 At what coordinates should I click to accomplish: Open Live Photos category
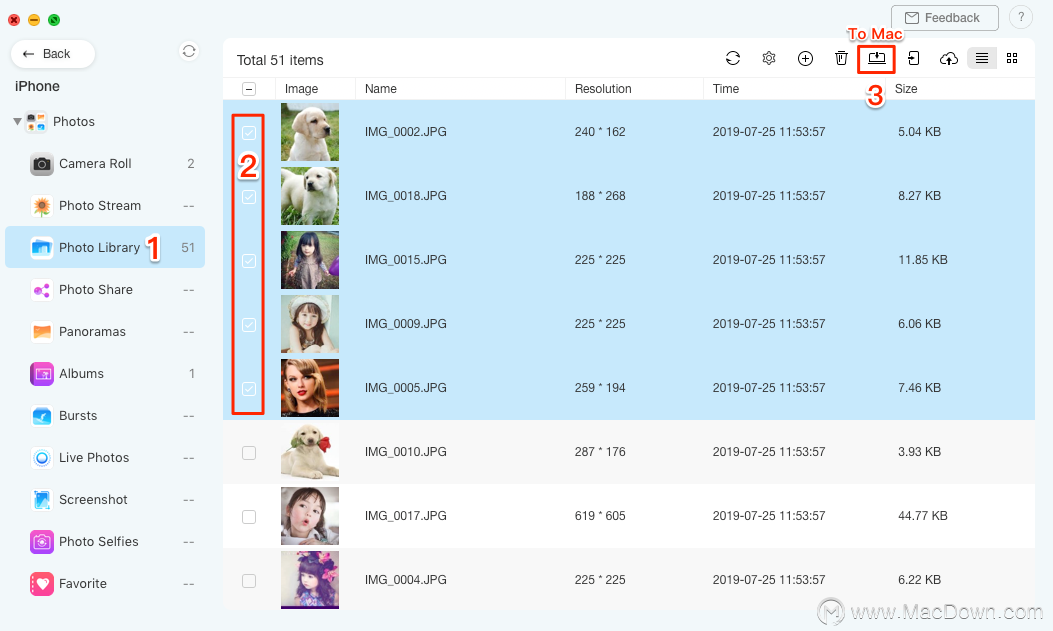[105, 458]
